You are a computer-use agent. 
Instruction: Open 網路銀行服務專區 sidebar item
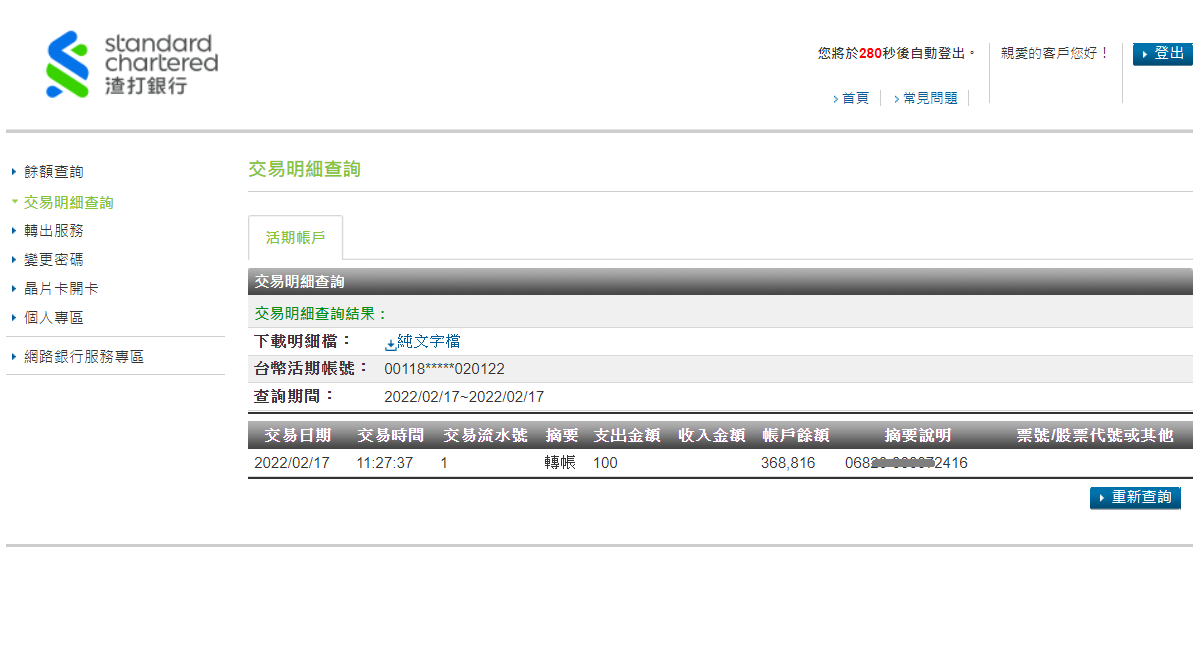point(83,357)
